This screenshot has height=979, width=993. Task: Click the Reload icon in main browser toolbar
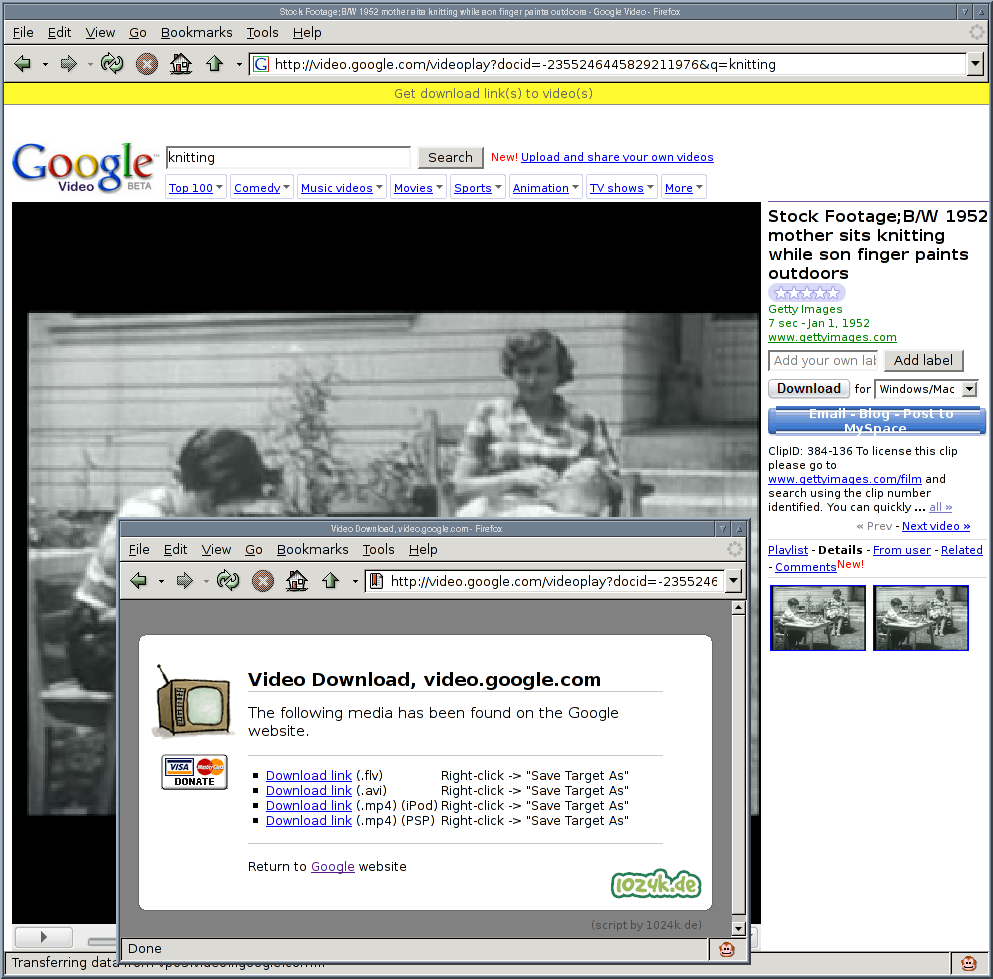(x=112, y=64)
